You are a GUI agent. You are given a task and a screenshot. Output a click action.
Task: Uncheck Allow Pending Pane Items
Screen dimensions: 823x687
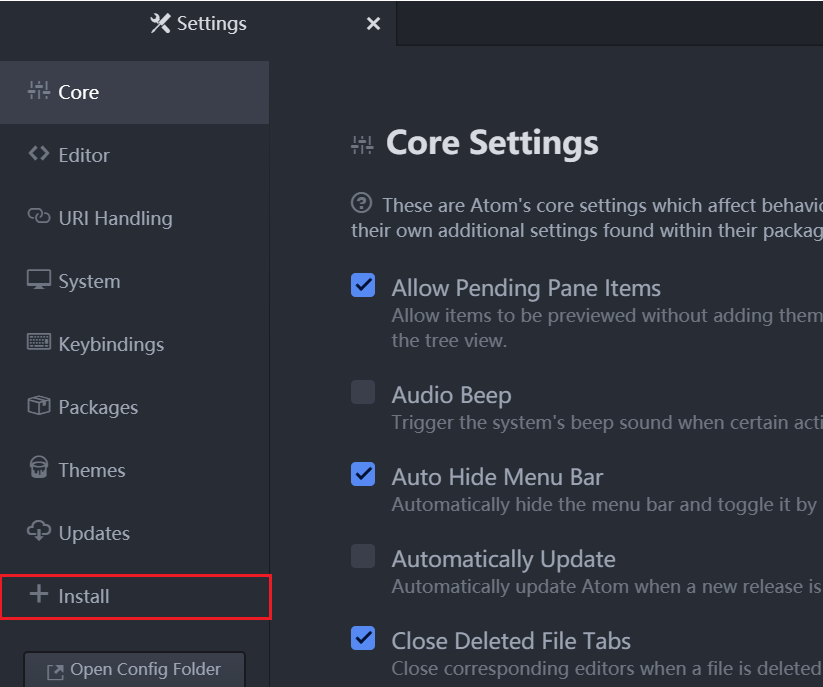click(x=363, y=286)
